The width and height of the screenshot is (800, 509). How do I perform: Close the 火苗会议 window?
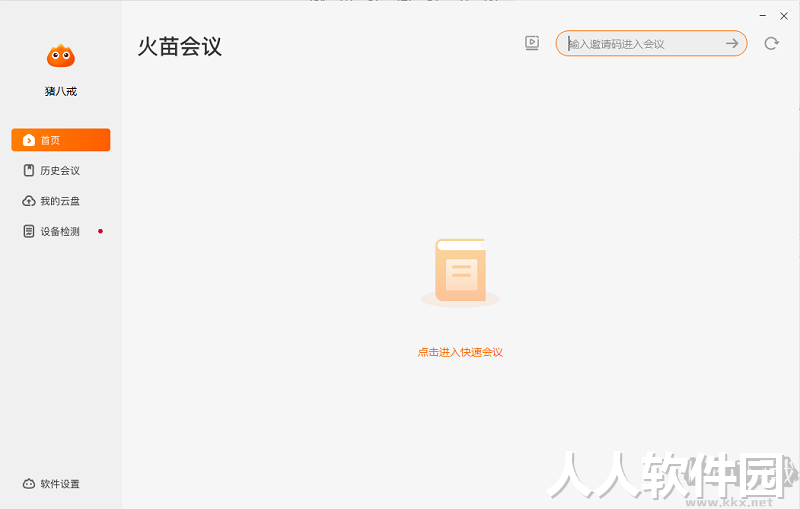click(784, 16)
